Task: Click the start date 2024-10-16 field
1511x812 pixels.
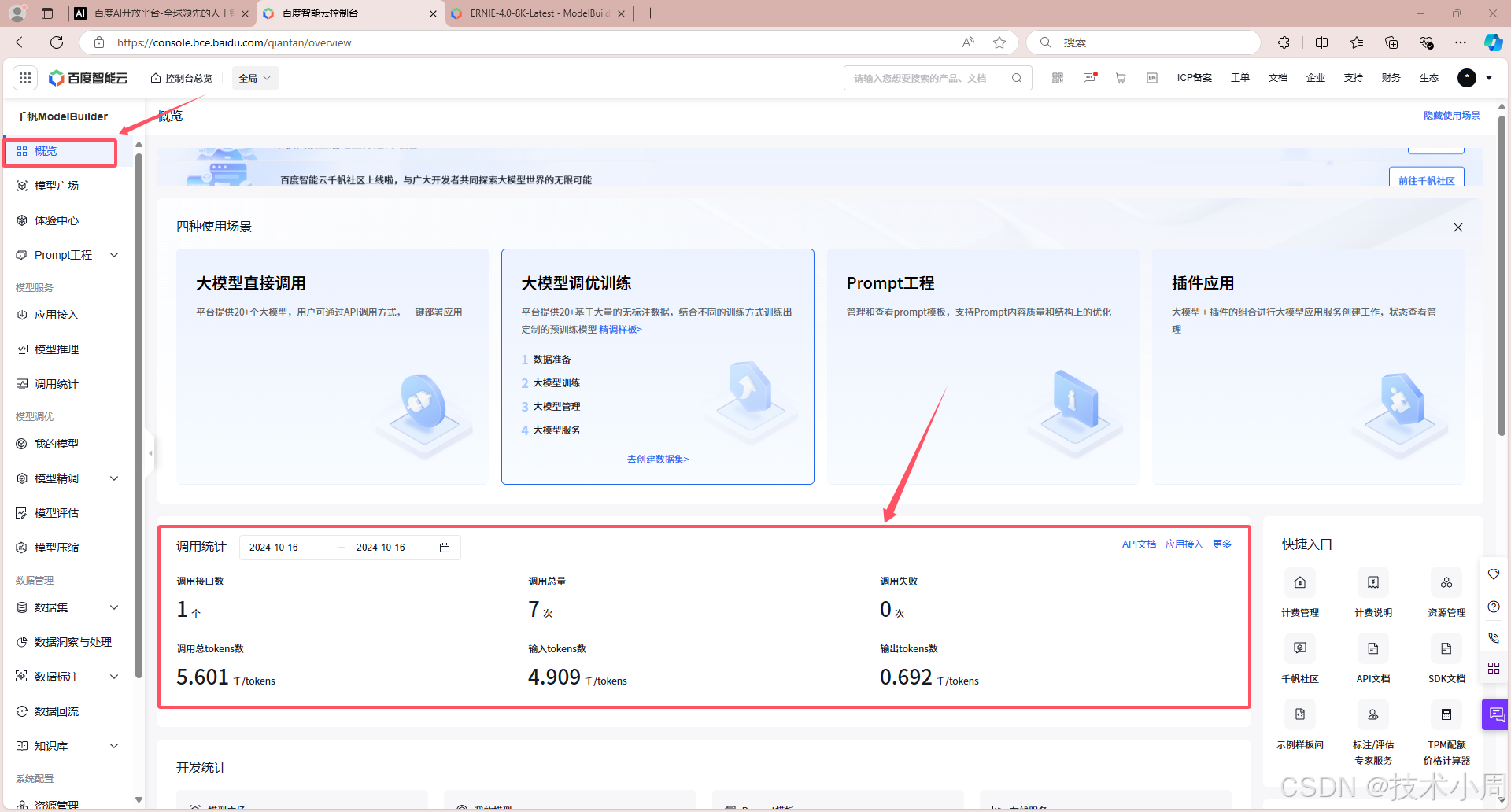Action: pyautogui.click(x=274, y=548)
